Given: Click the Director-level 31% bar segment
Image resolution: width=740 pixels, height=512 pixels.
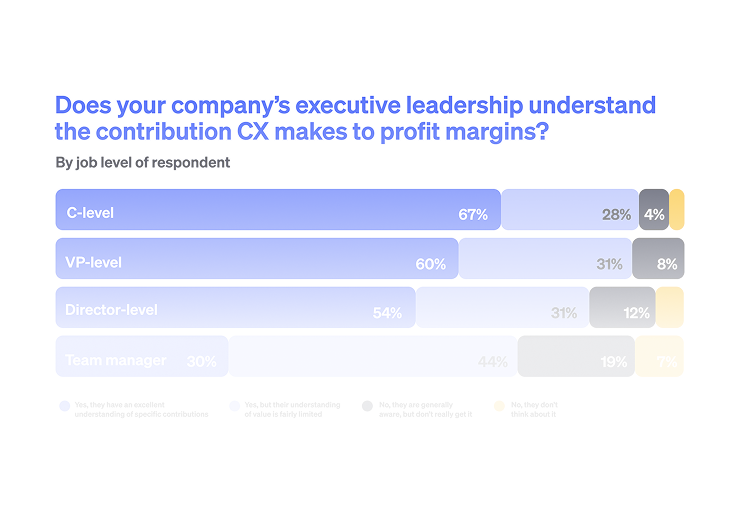Looking at the screenshot, I should (x=502, y=308).
